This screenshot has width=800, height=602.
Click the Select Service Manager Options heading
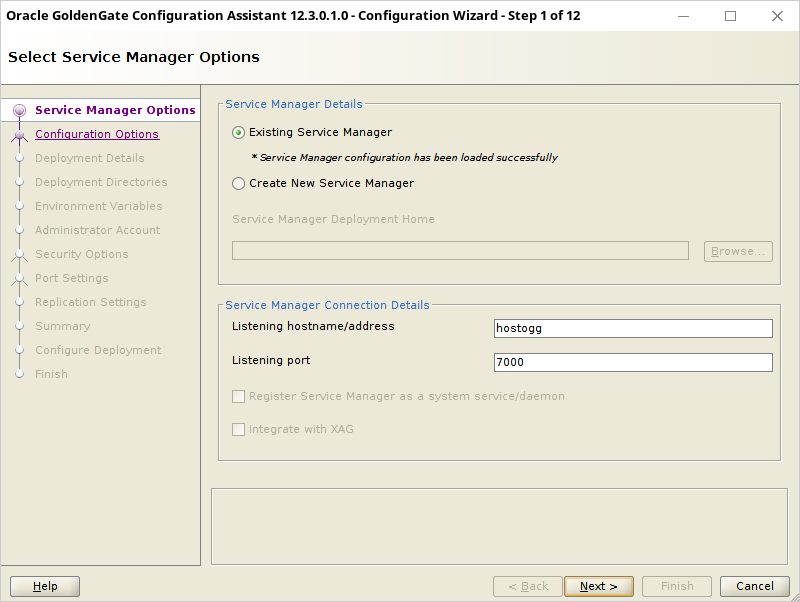point(134,57)
